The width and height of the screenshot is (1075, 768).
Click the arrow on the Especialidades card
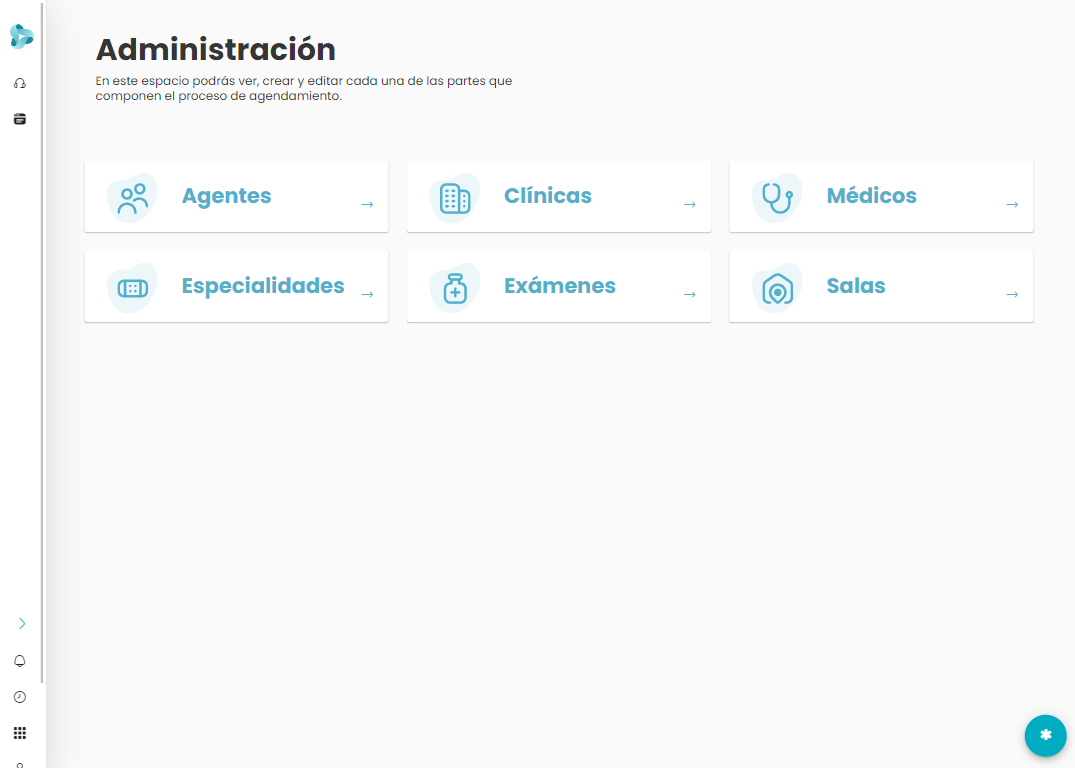[367, 294]
